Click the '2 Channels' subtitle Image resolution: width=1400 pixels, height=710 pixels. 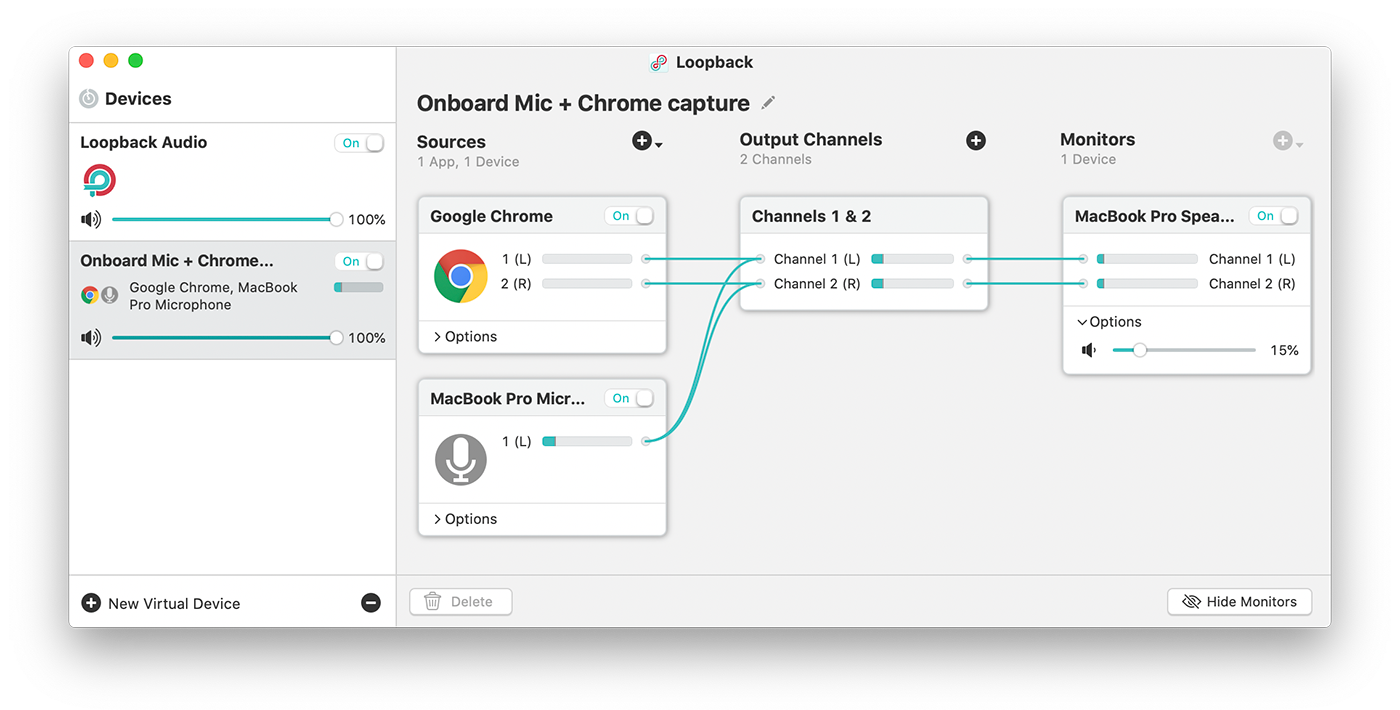(x=776, y=160)
